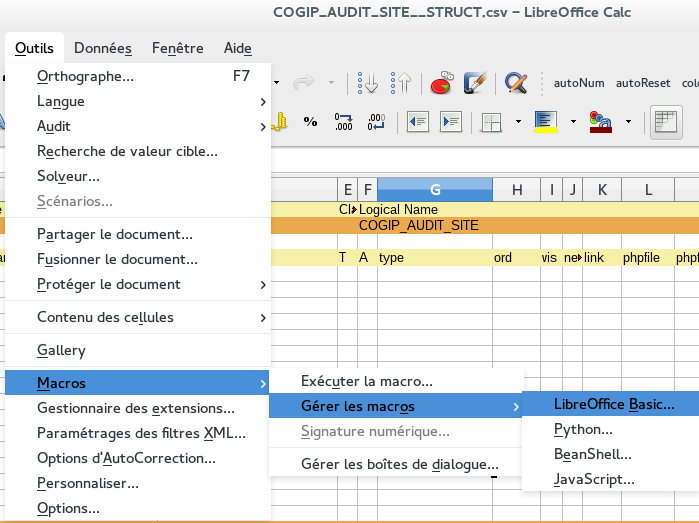The width and height of the screenshot is (699, 523).
Task: Add a decimal place
Action: pos(344,121)
